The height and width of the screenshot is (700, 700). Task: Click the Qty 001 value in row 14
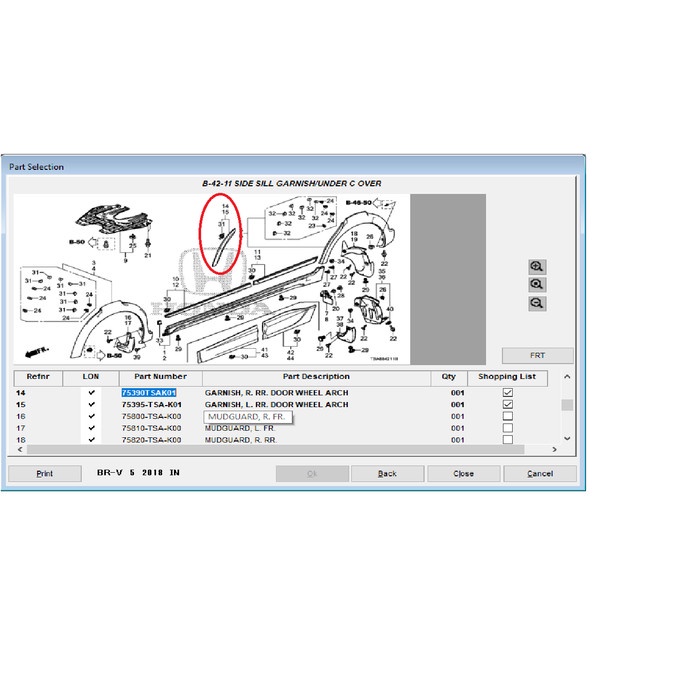[458, 393]
